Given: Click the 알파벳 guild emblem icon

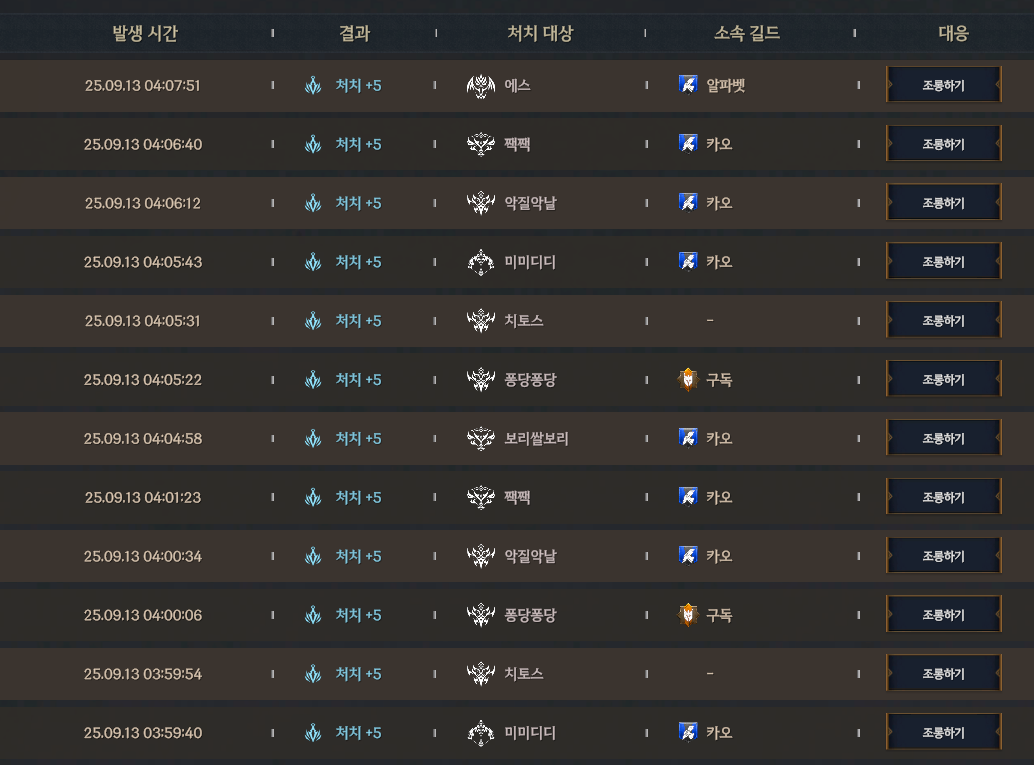Looking at the screenshot, I should (x=688, y=84).
